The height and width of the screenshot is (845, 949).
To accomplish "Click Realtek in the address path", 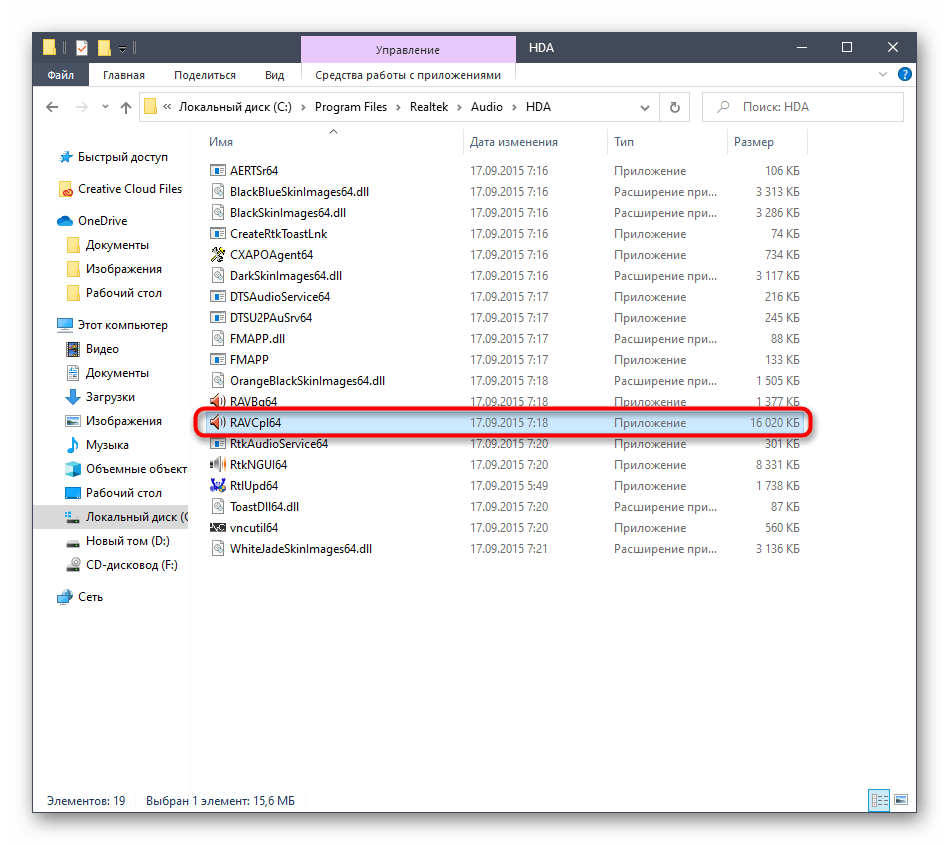I will point(429,107).
